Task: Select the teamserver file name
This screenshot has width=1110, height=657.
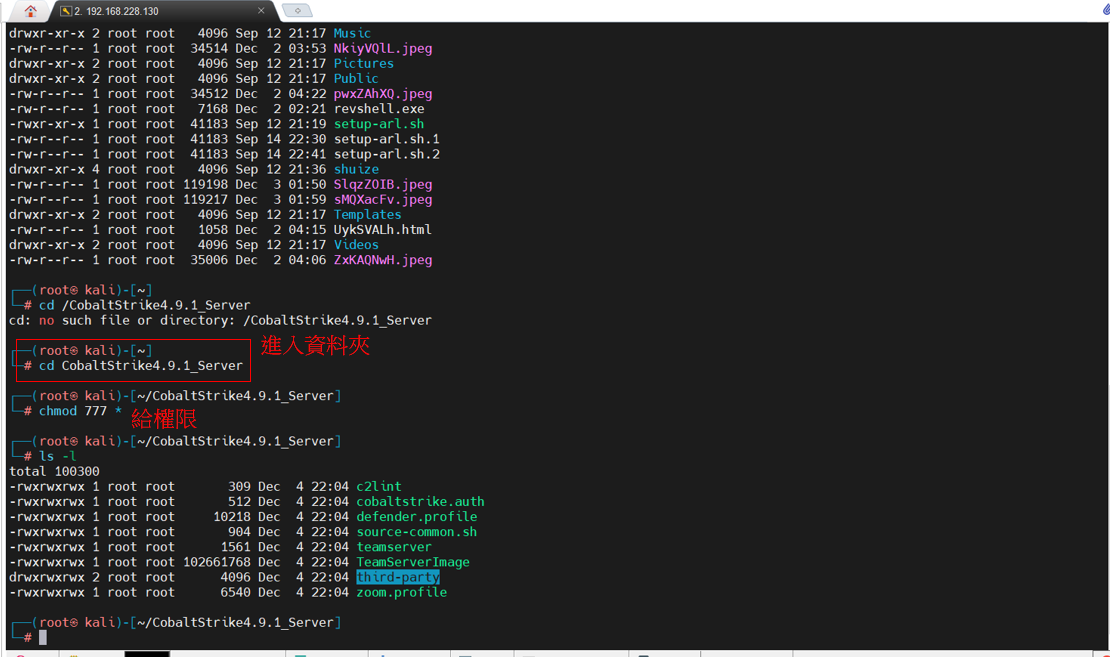Action: pos(394,547)
